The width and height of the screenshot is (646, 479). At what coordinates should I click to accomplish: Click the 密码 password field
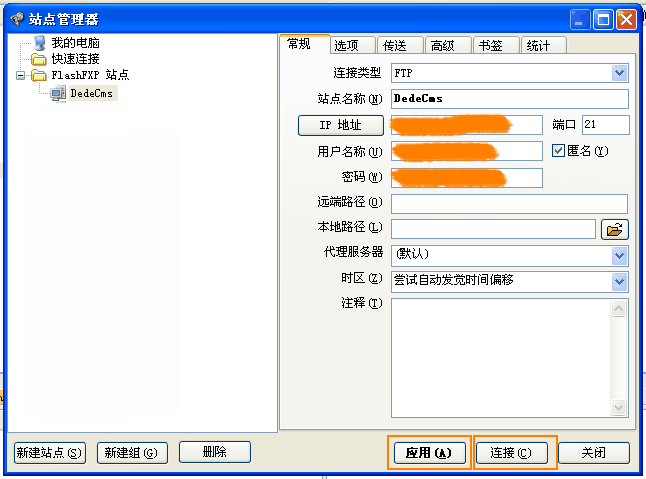pyautogui.click(x=467, y=178)
